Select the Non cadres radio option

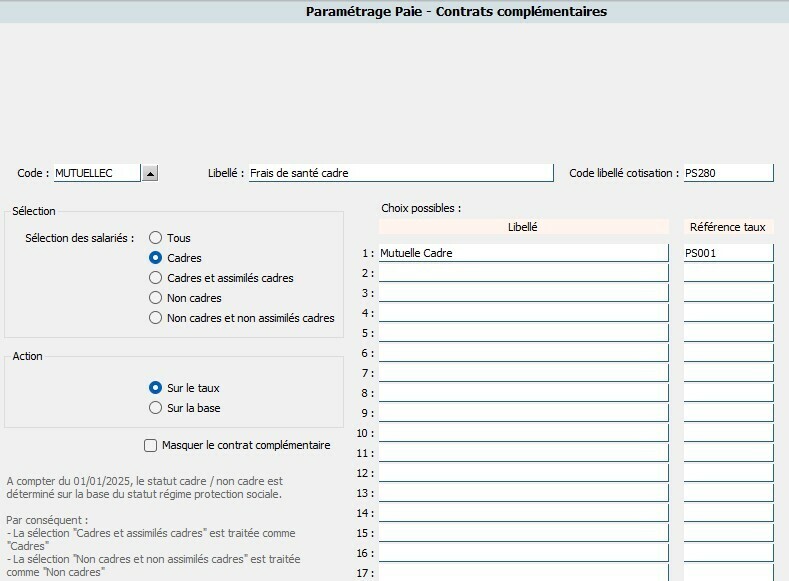tap(155, 298)
